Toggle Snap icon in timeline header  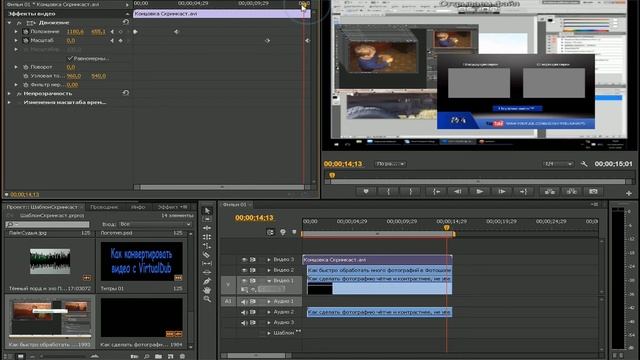pyautogui.click(x=270, y=232)
